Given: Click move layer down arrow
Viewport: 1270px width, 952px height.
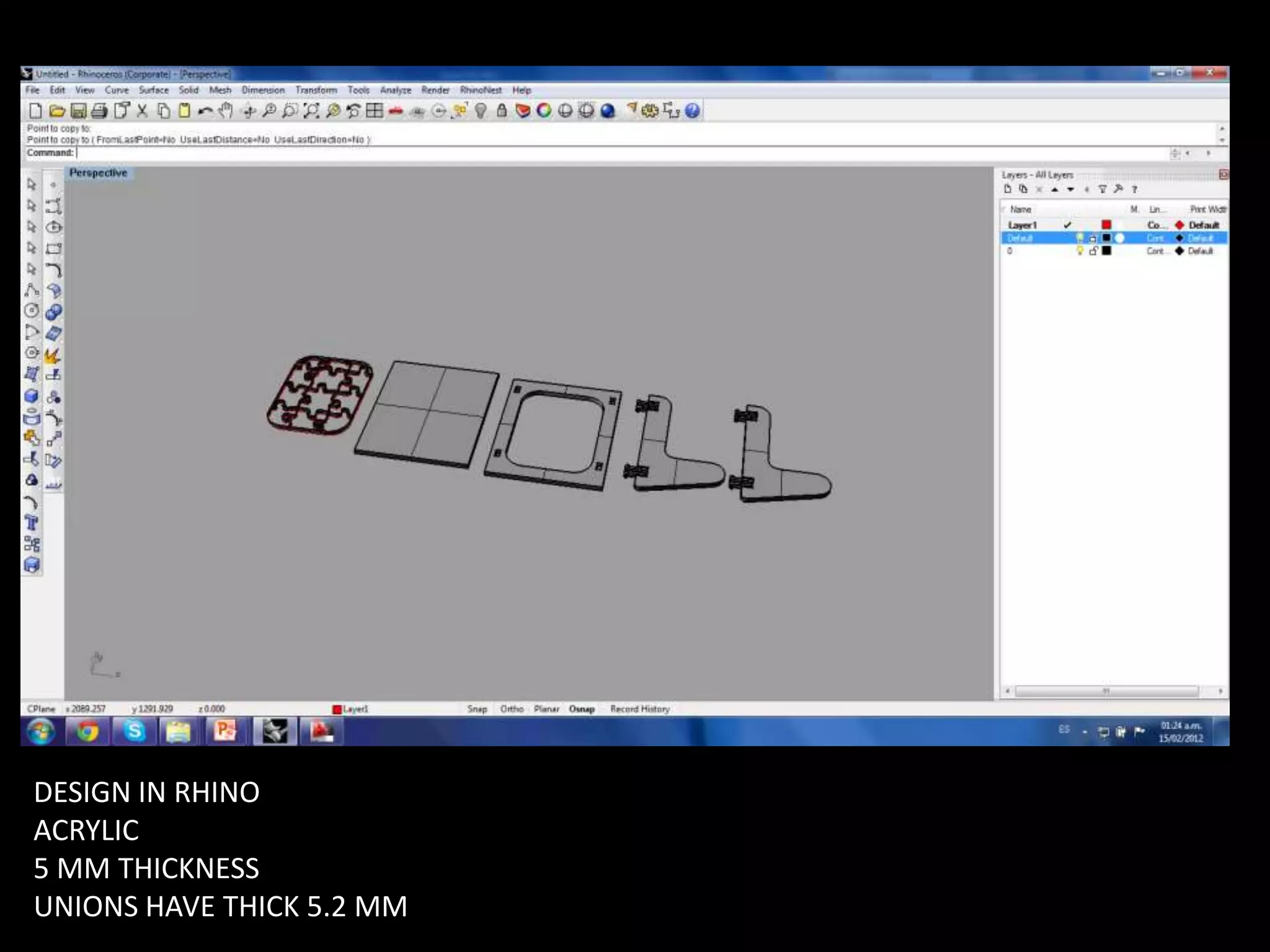Looking at the screenshot, I should click(1070, 190).
